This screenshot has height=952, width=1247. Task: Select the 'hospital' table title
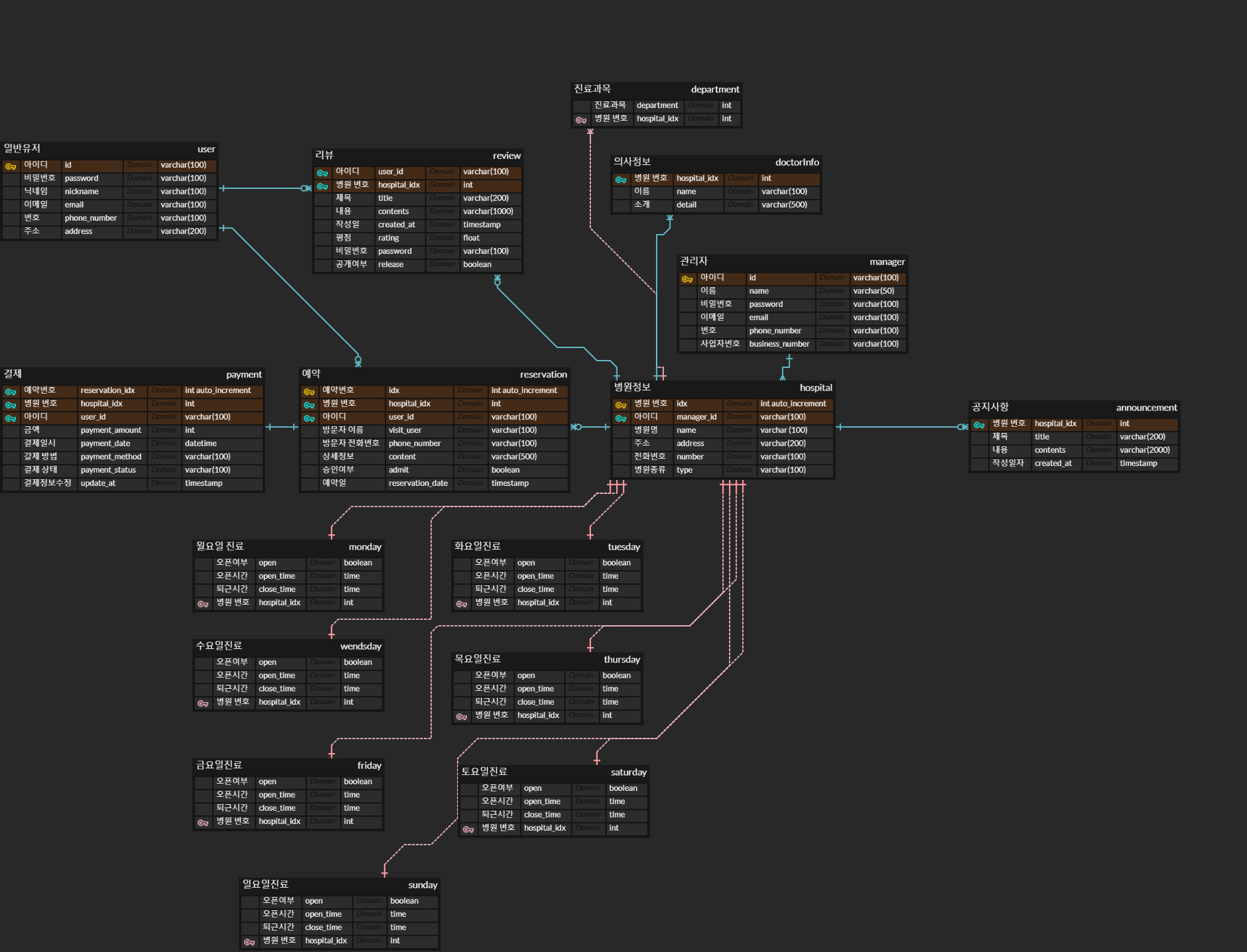816,388
